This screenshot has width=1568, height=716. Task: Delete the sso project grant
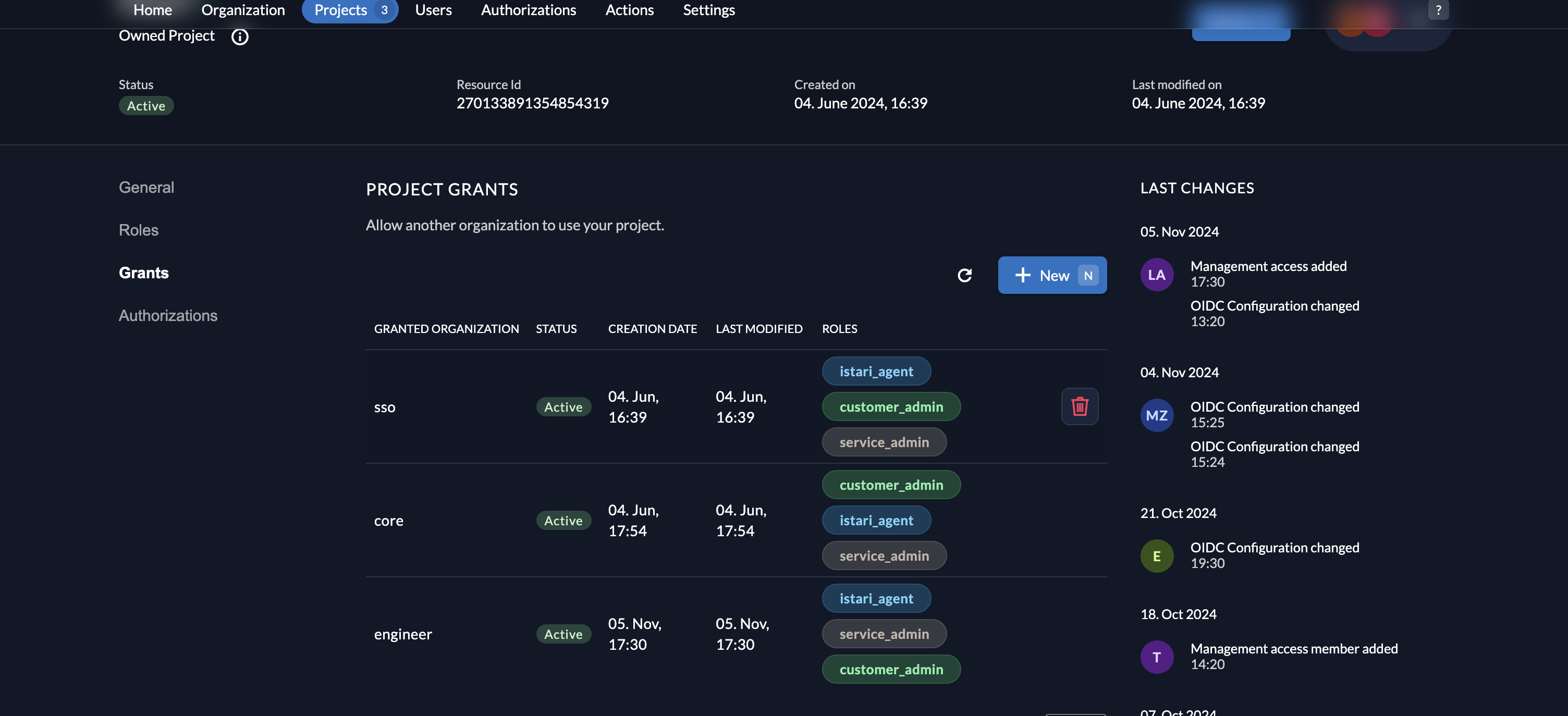coord(1079,406)
